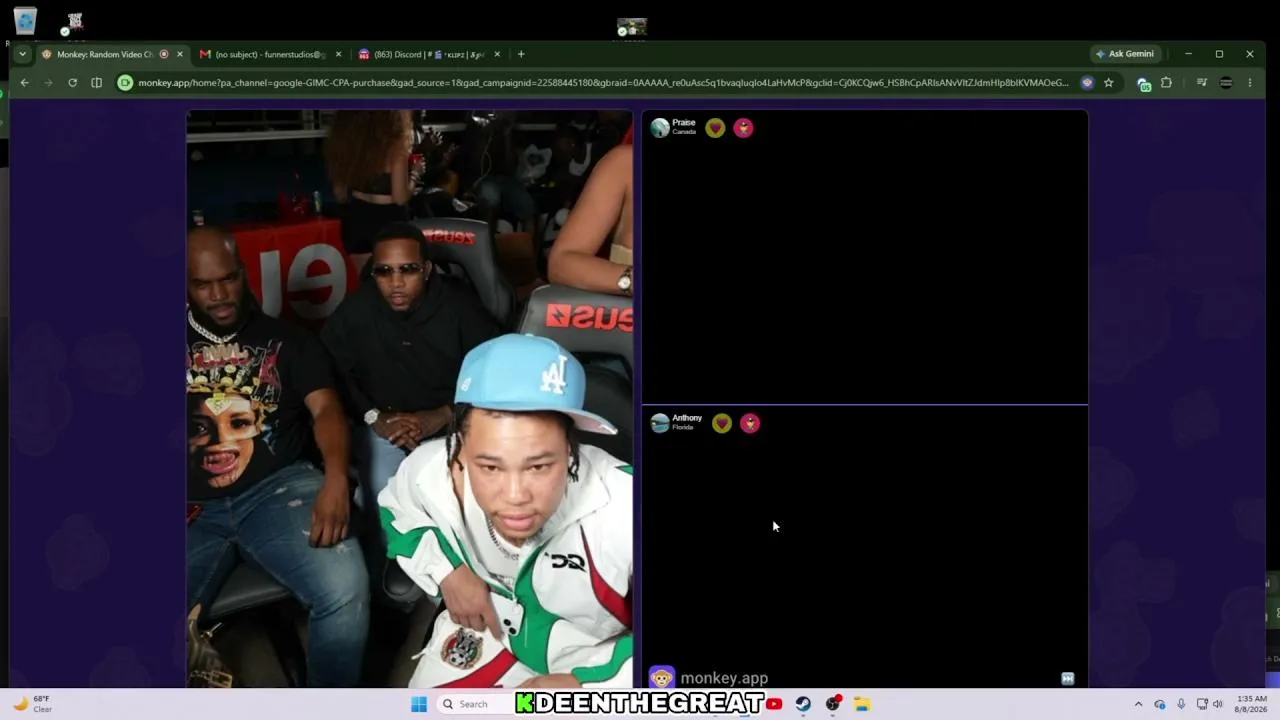This screenshot has width=1280, height=720.
Task: Click the Ask Gemini button
Action: pyautogui.click(x=1125, y=54)
